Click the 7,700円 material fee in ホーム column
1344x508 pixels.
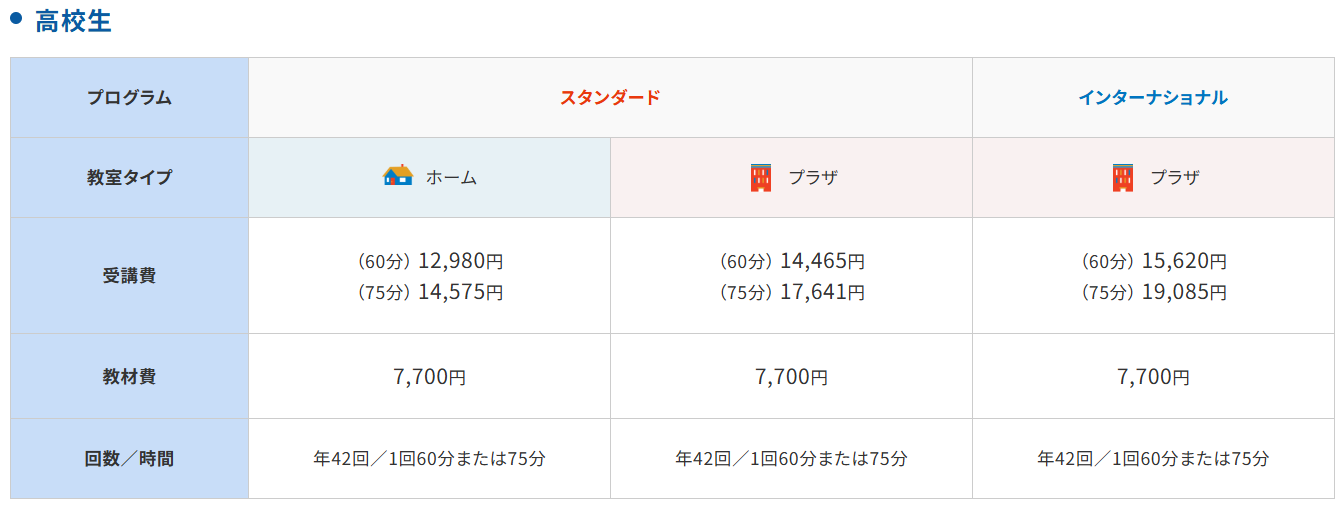[x=429, y=377]
